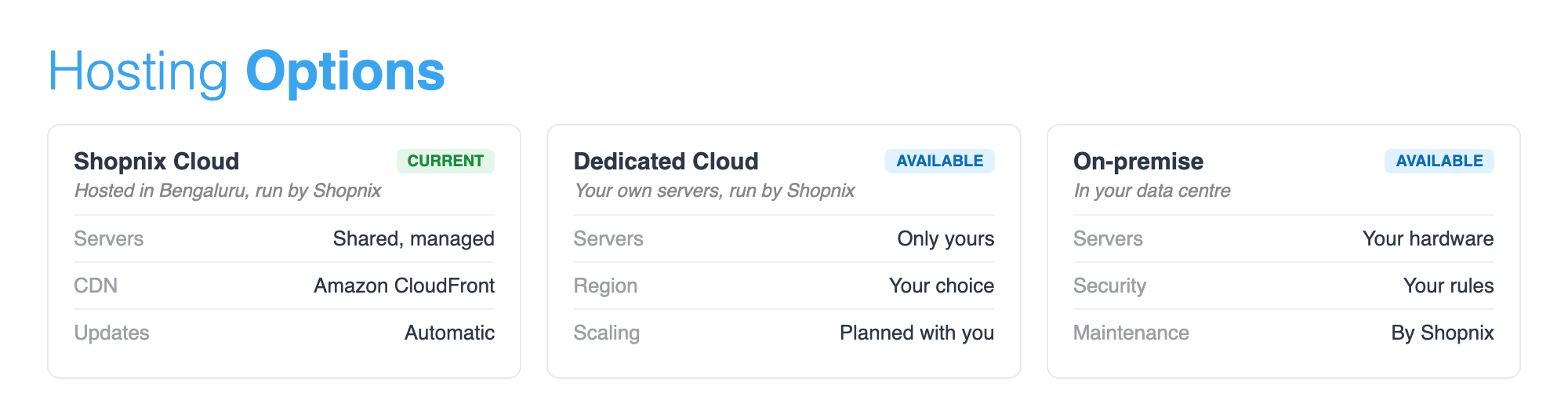Click the 'Your hardware' servers value
The width and height of the screenshot is (1568, 411).
pos(1428,238)
